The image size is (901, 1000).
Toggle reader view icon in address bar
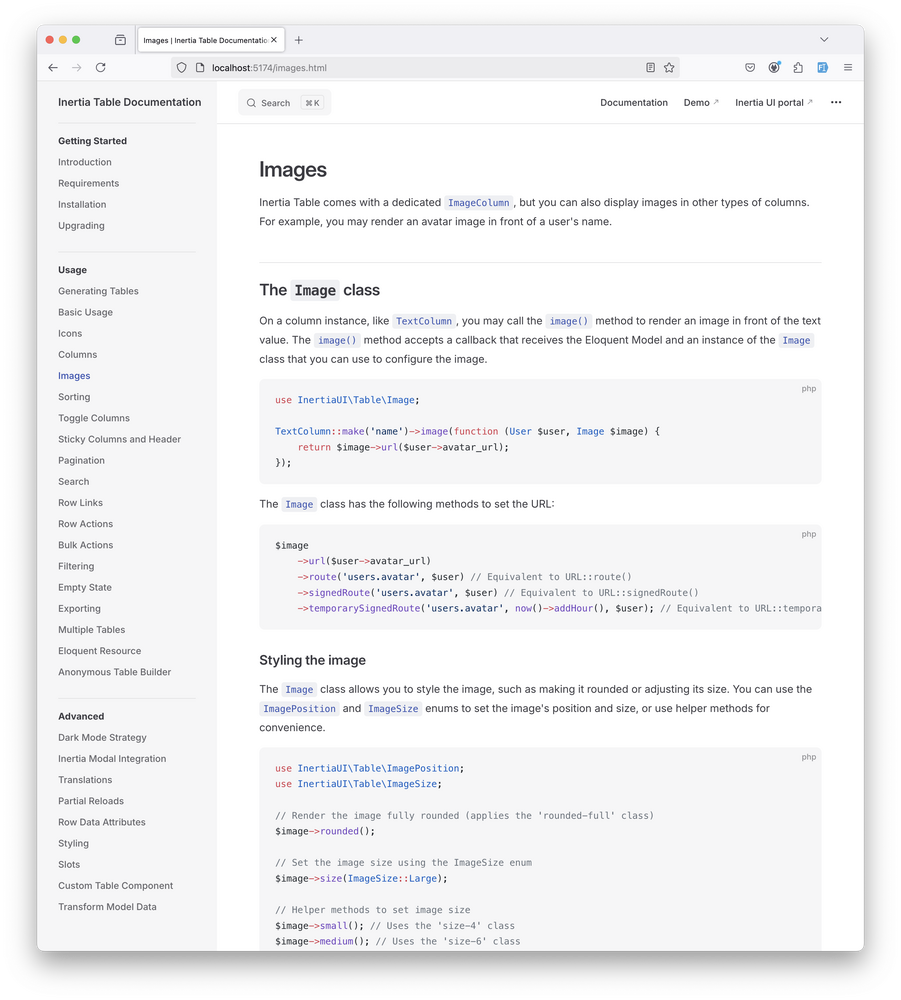[x=650, y=68]
